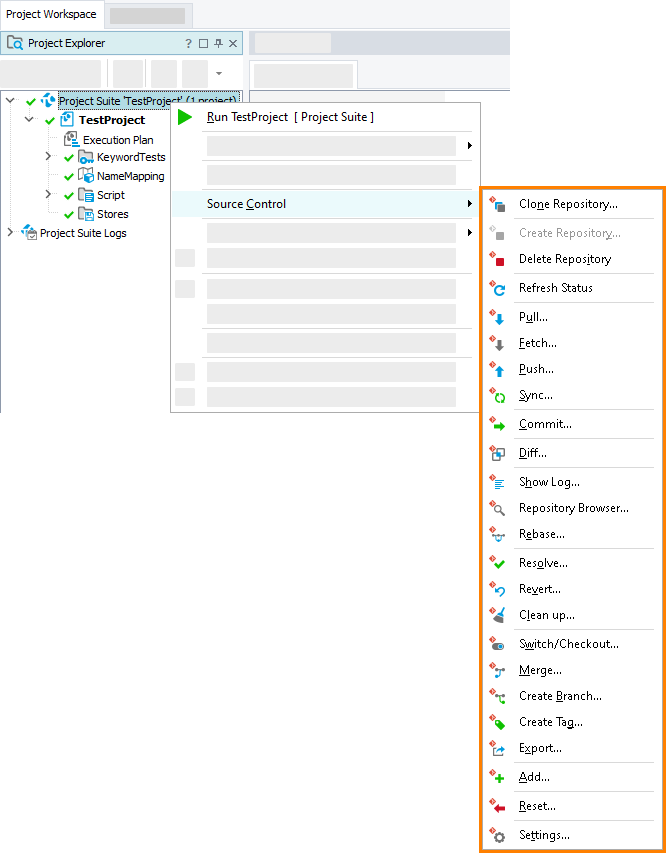This screenshot has width=666, height=853.
Task: Click the Merge branch icon
Action: (x=497, y=670)
